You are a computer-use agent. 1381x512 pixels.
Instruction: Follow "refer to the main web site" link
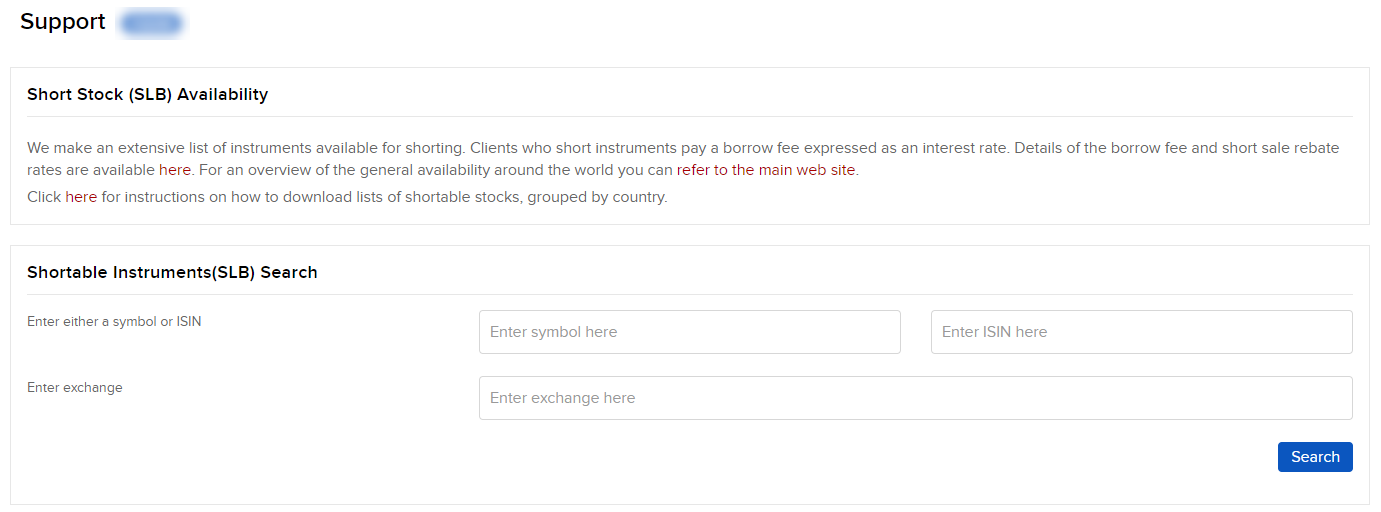pos(766,170)
